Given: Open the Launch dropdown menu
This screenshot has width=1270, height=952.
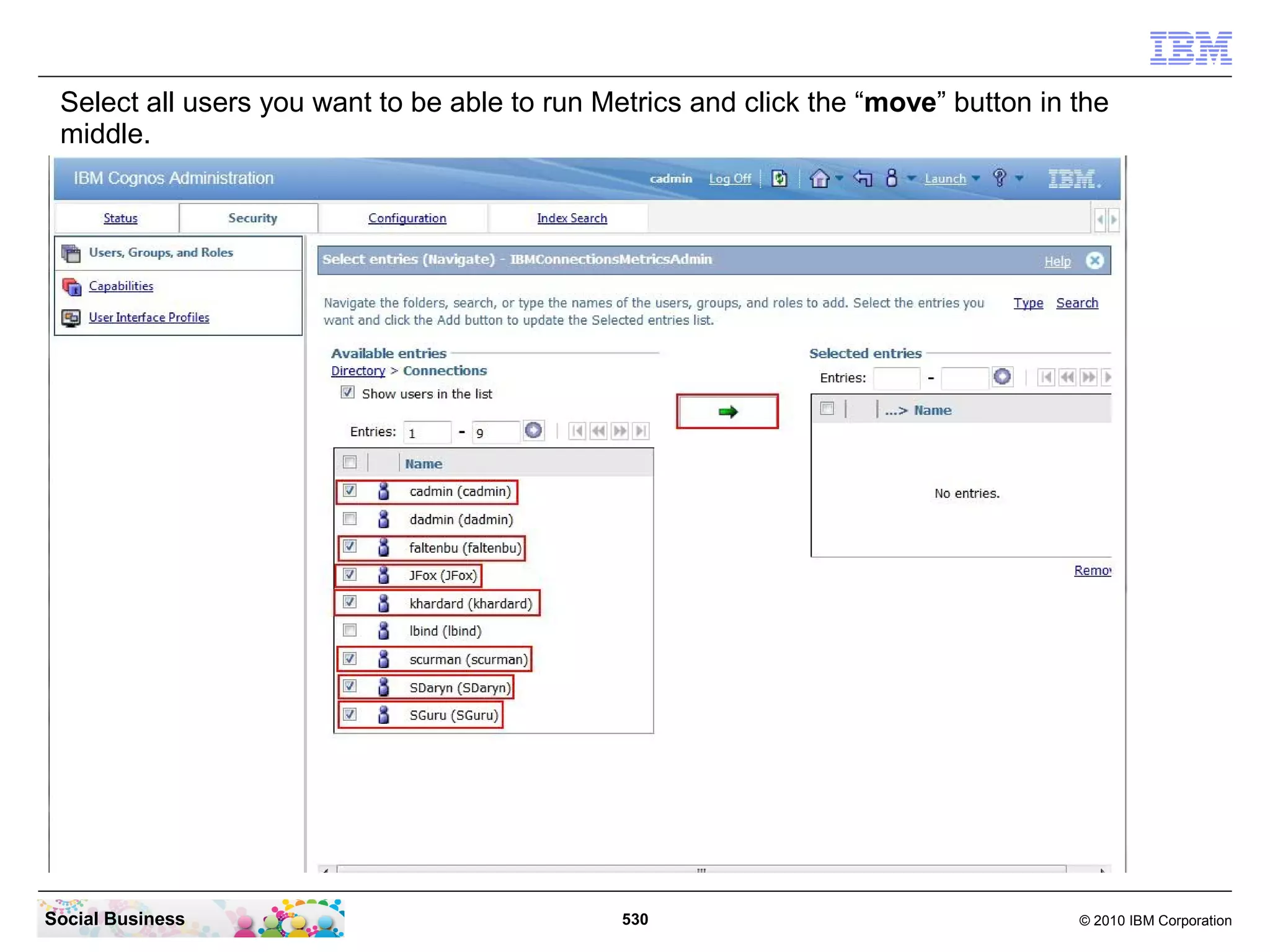Looking at the screenshot, I should point(952,178).
